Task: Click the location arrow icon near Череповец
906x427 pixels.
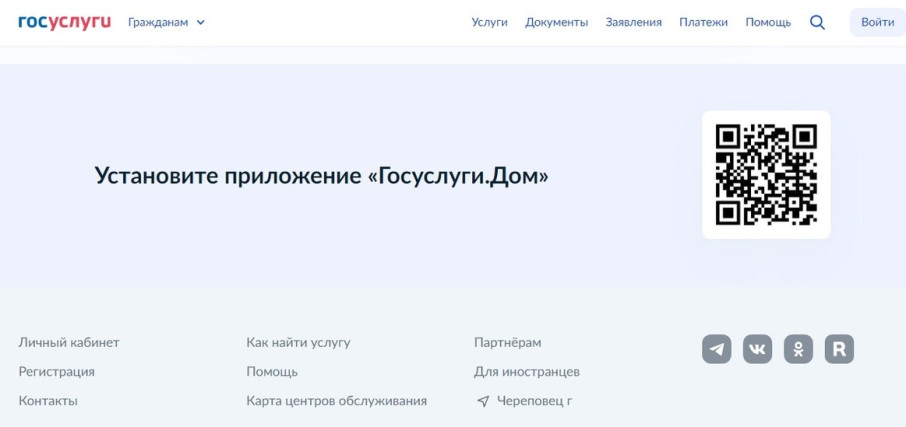Action: [x=483, y=401]
